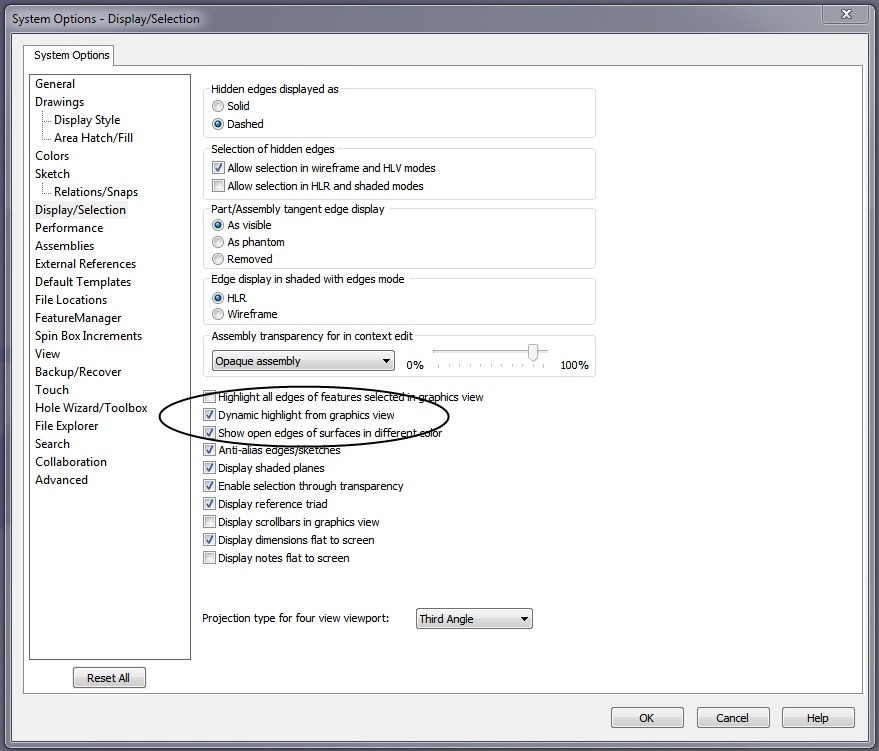Open Search options category

pos(53,443)
